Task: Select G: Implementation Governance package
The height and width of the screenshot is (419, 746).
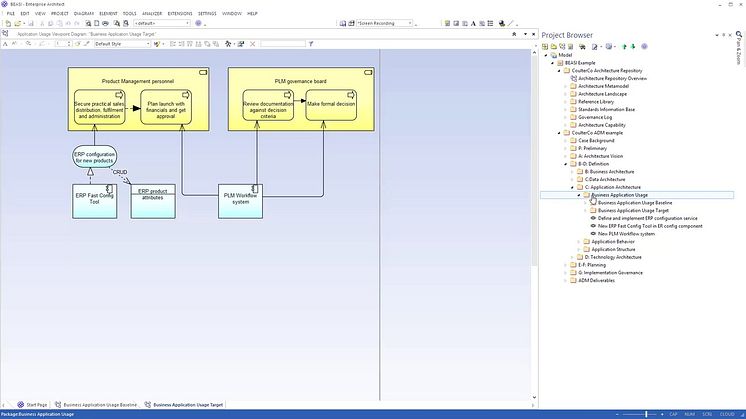Action: tap(610, 273)
